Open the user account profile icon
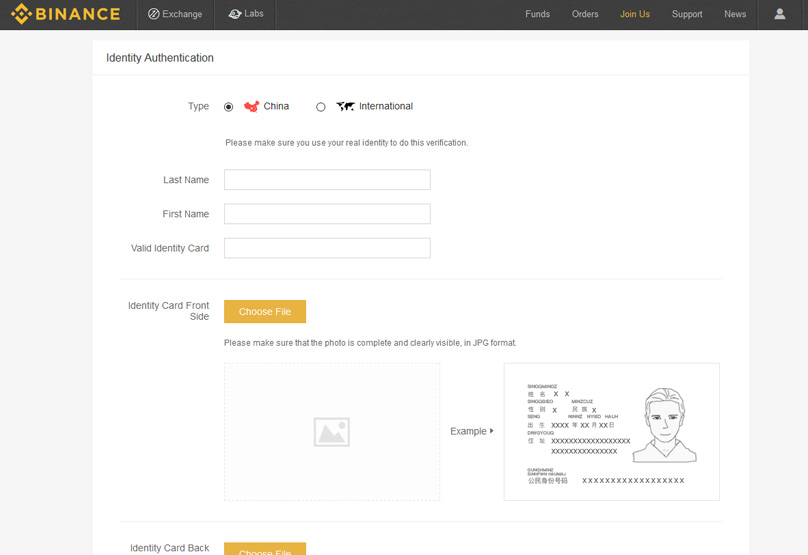 780,14
